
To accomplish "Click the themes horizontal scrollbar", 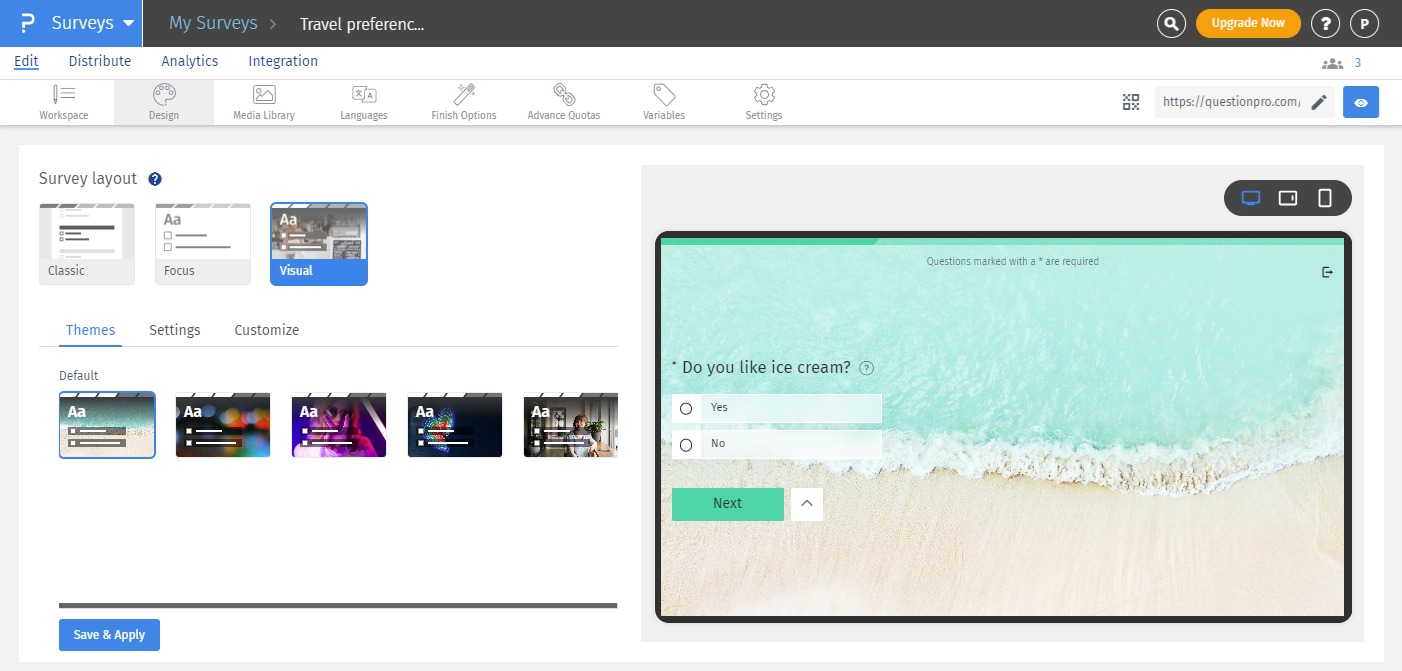I will coord(338,605).
